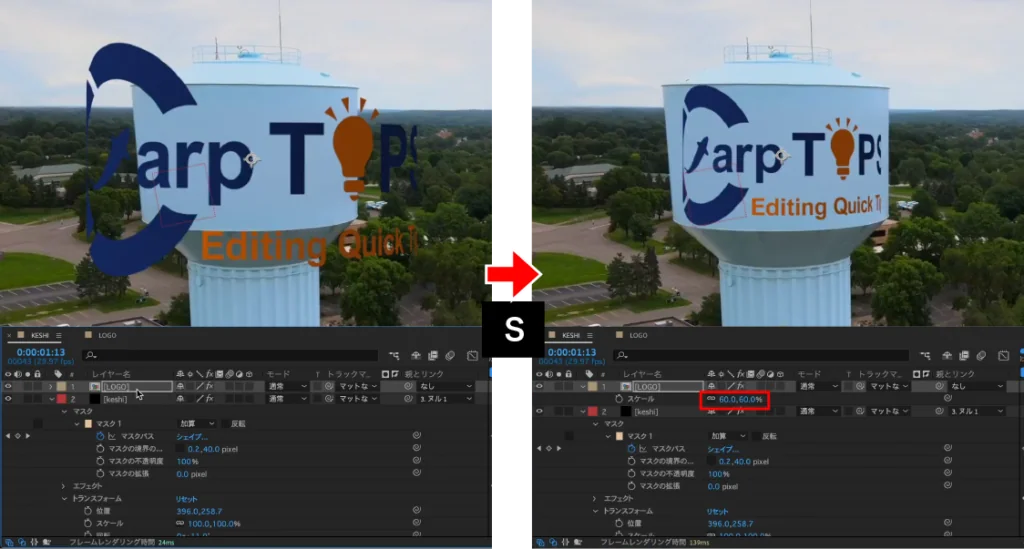Add keyframe diamond at マスクパス in left screenshot

click(18, 436)
